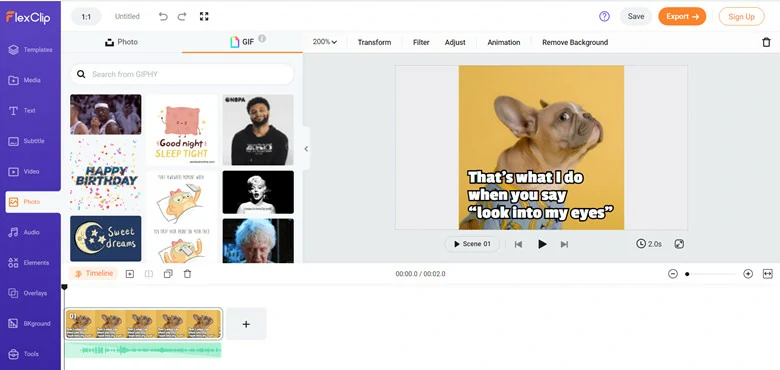Skip to next scene
The width and height of the screenshot is (780, 370).
[x=564, y=244]
